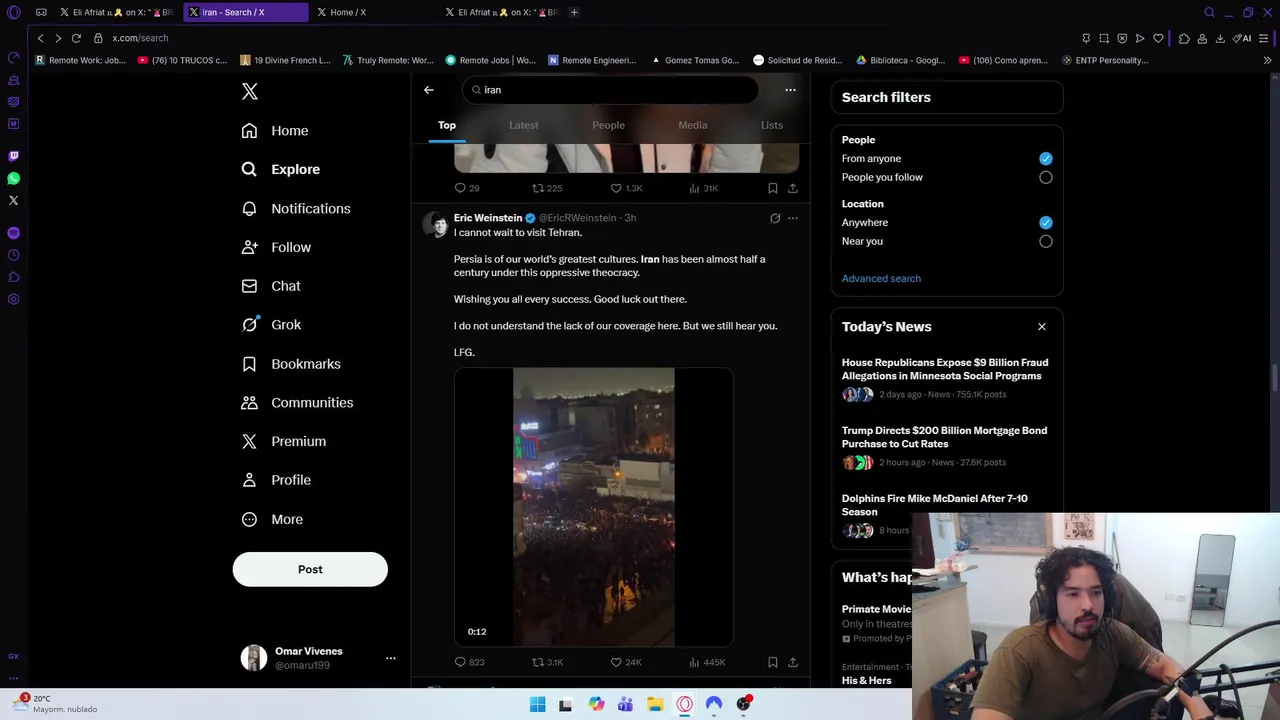
Task: Expand the bookmarks bar overflow chevron
Action: tap(1267, 60)
